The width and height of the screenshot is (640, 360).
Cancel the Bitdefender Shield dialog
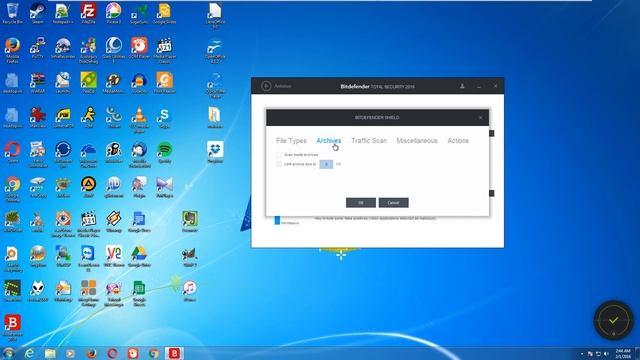[x=393, y=203]
